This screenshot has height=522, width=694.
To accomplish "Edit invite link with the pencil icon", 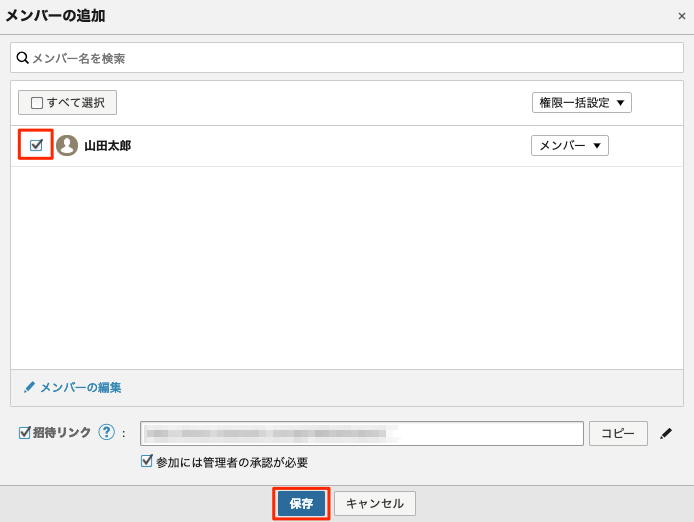I will [x=666, y=433].
